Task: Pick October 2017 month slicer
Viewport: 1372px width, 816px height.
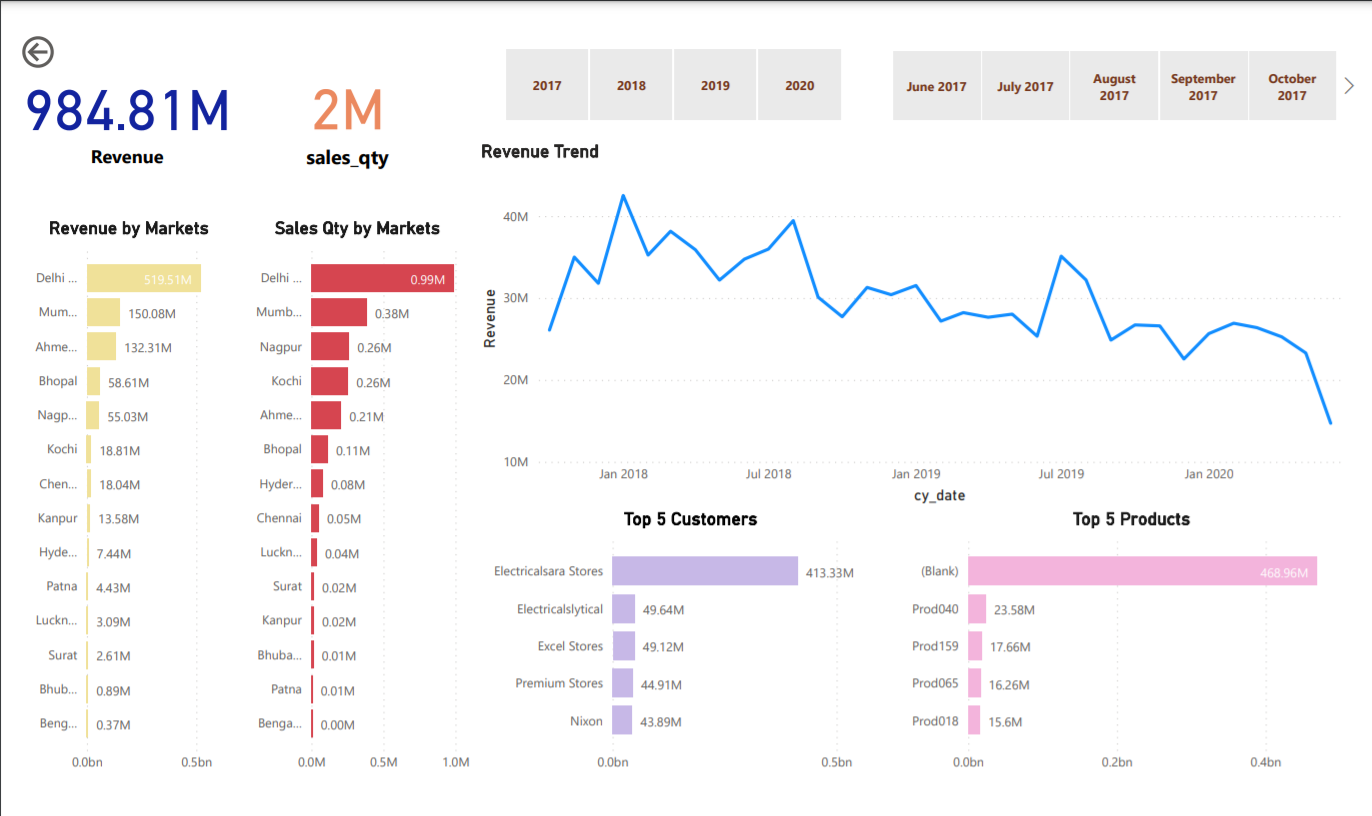Action: point(1292,86)
